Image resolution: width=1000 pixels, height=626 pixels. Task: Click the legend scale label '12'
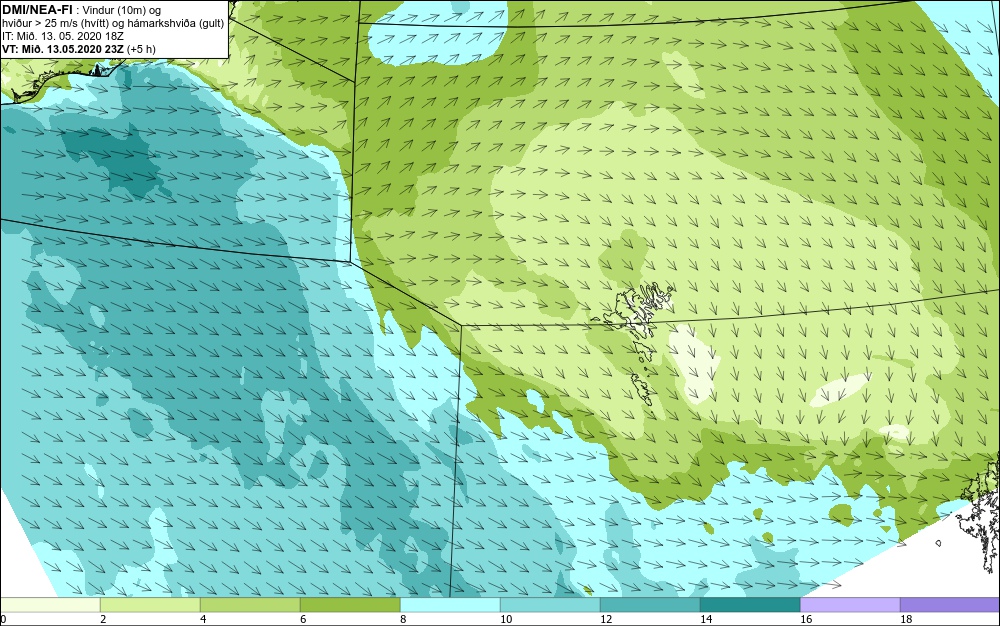click(606, 619)
